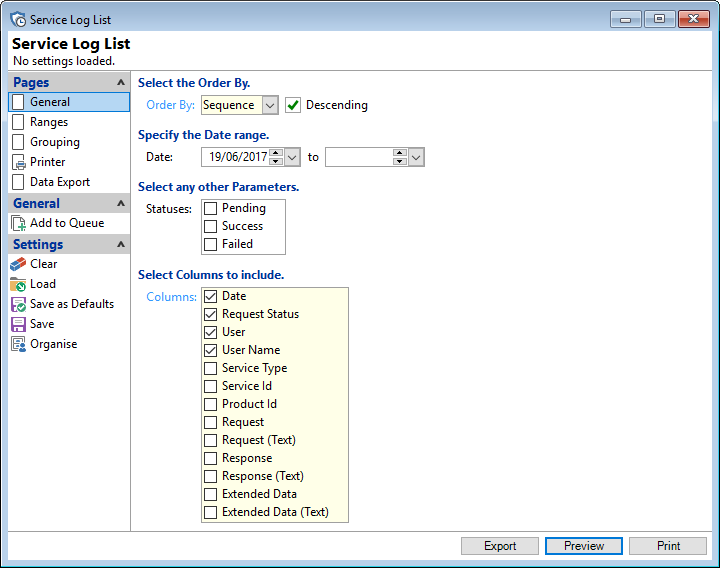This screenshot has width=720, height=568.
Task: Click the Save floppy disk icon
Action: click(x=18, y=324)
